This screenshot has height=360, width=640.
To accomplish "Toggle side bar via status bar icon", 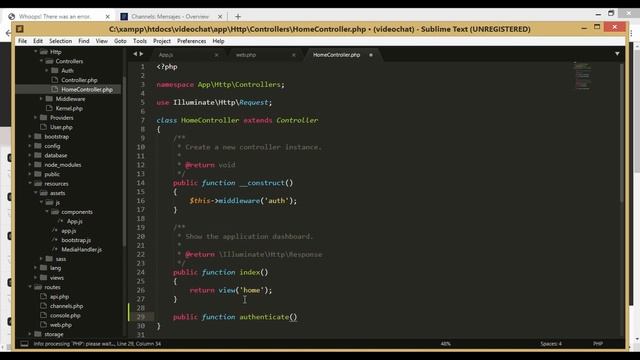I will [24, 344].
